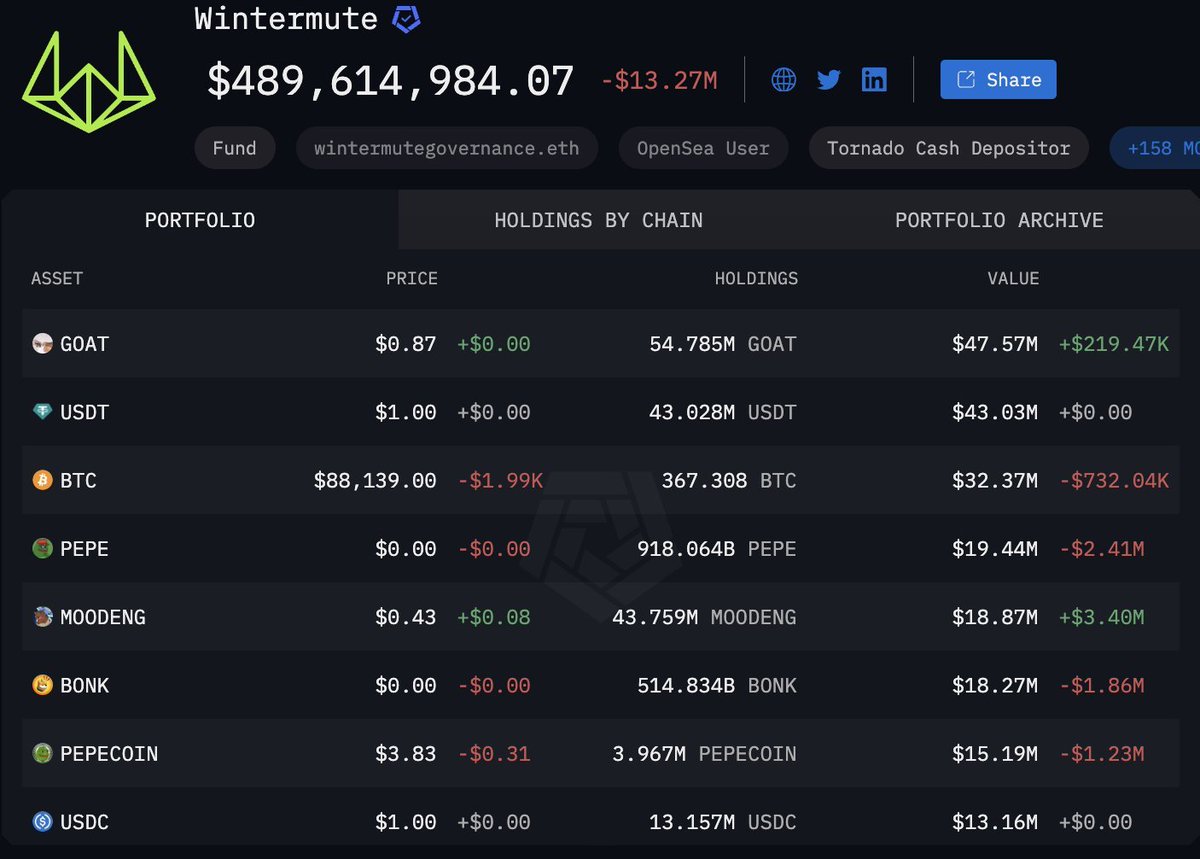Click the PEPE token icon
The width and height of the screenshot is (1200, 859).
pyautogui.click(x=42, y=548)
